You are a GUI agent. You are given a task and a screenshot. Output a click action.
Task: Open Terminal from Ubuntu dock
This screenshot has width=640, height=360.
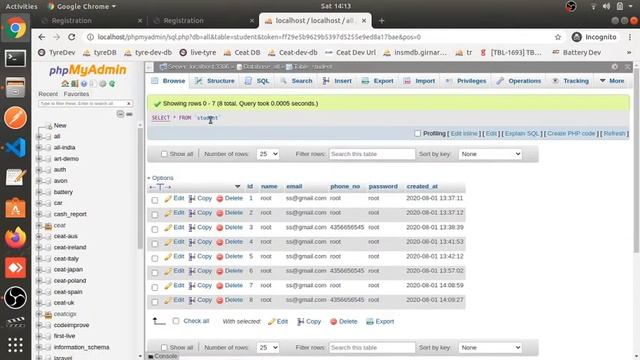pyautogui.click(x=16, y=58)
